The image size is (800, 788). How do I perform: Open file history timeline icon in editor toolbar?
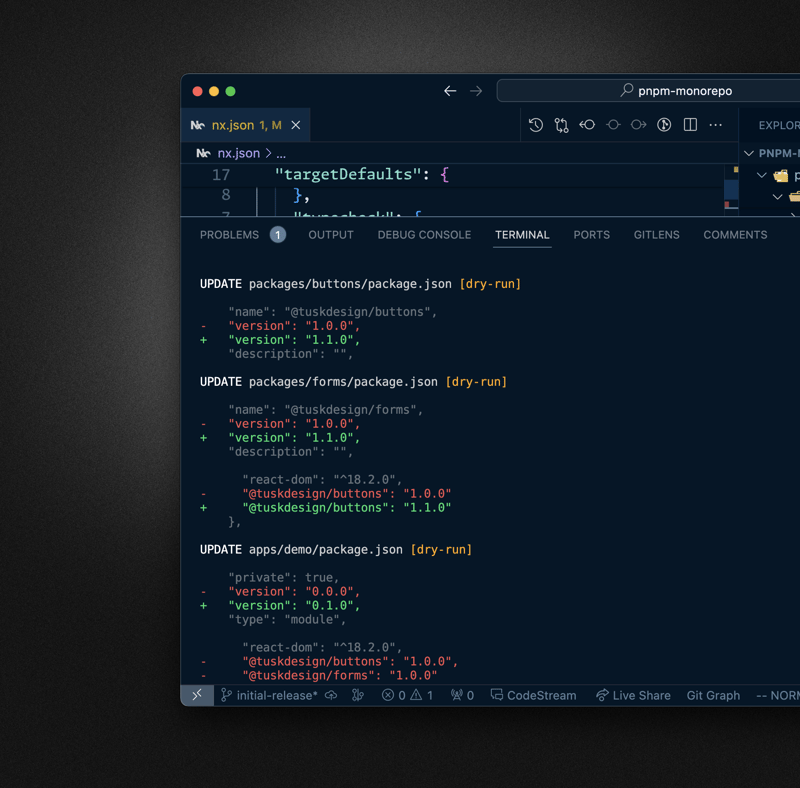click(536, 125)
